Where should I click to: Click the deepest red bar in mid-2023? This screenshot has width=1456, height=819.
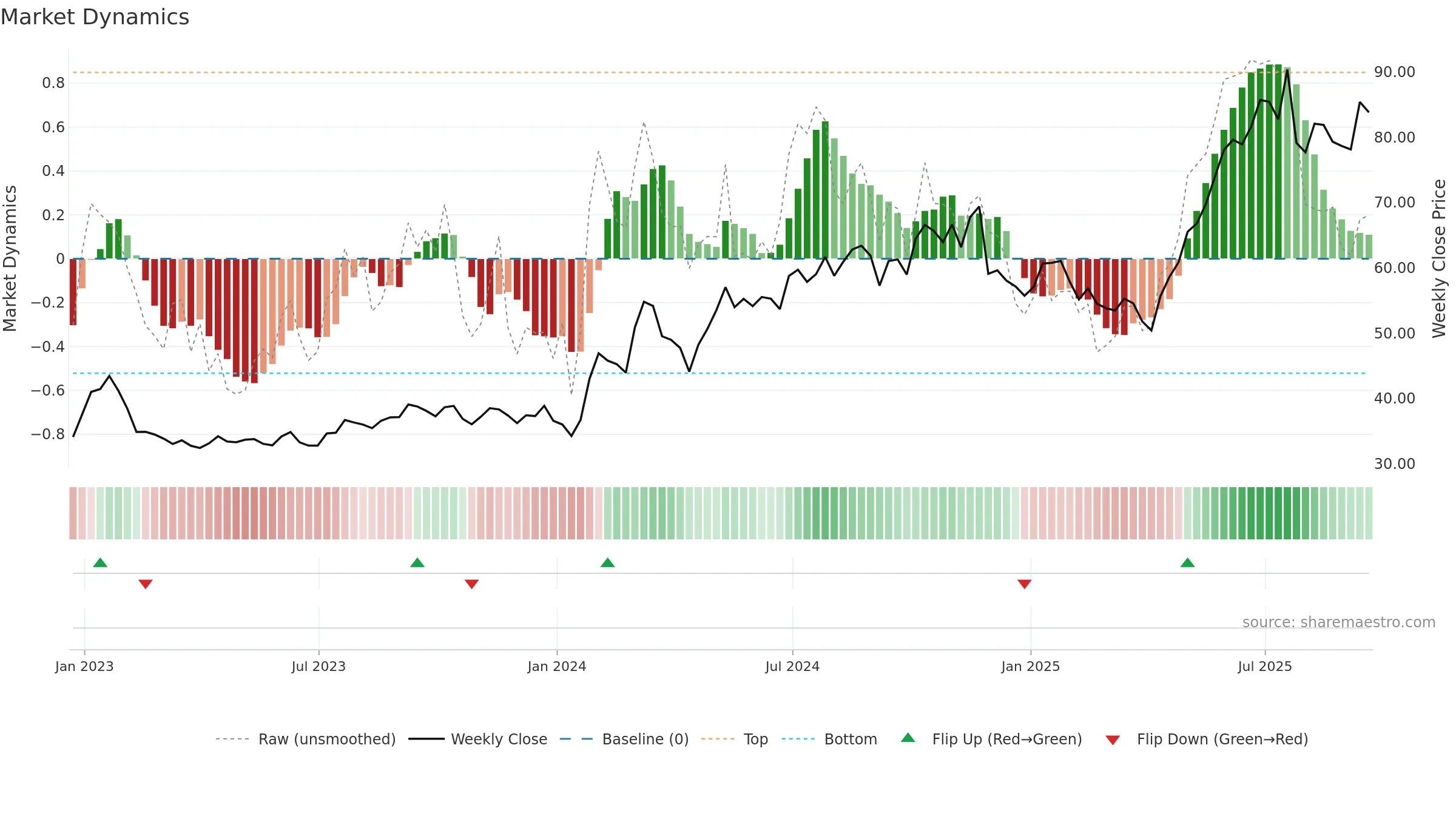pyautogui.click(x=254, y=321)
